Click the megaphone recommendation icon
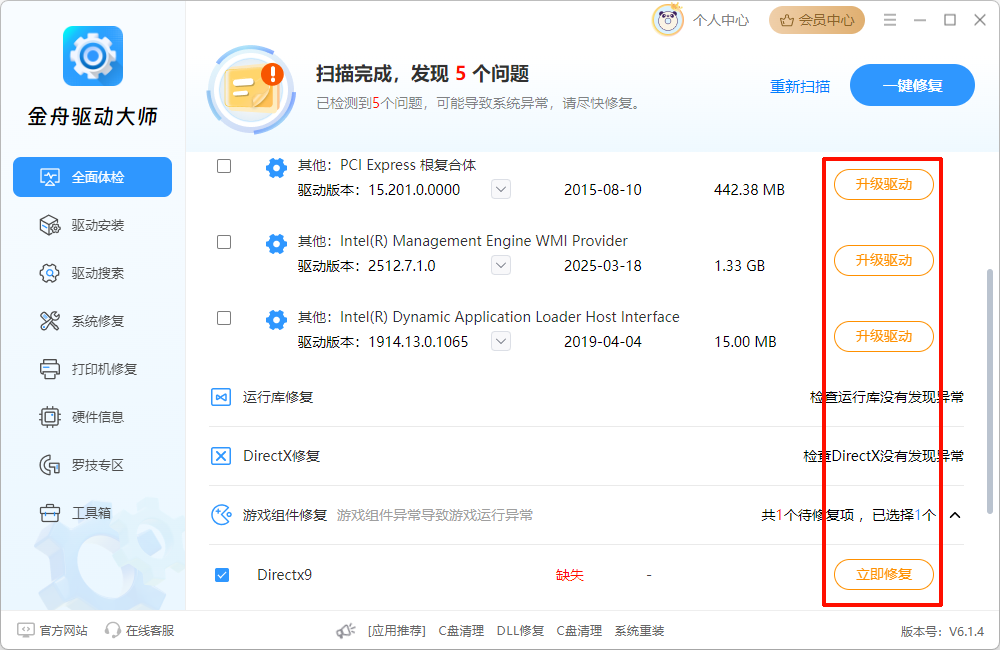The height and width of the screenshot is (650, 1000). click(x=346, y=631)
